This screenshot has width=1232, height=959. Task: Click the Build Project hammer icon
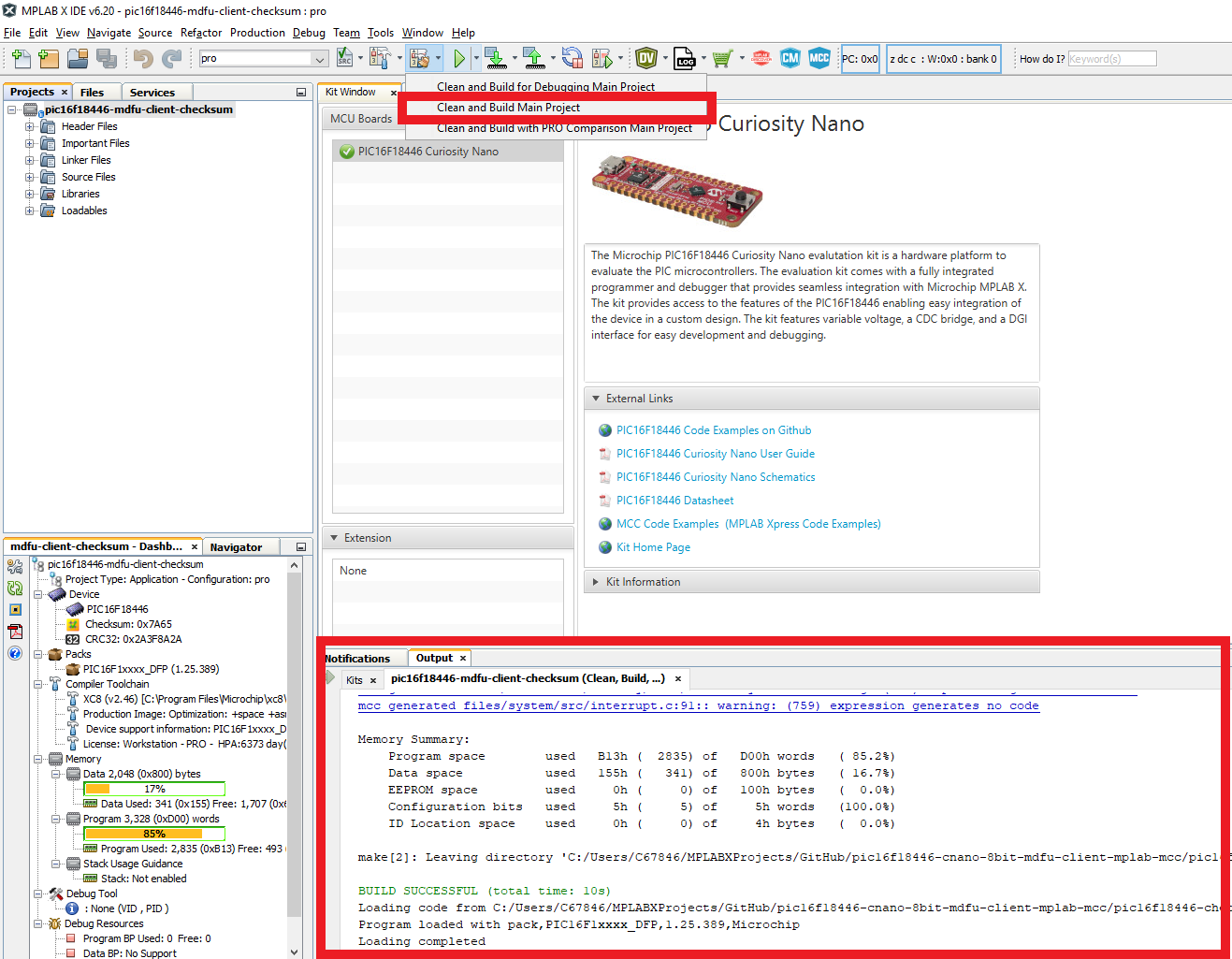click(379, 58)
